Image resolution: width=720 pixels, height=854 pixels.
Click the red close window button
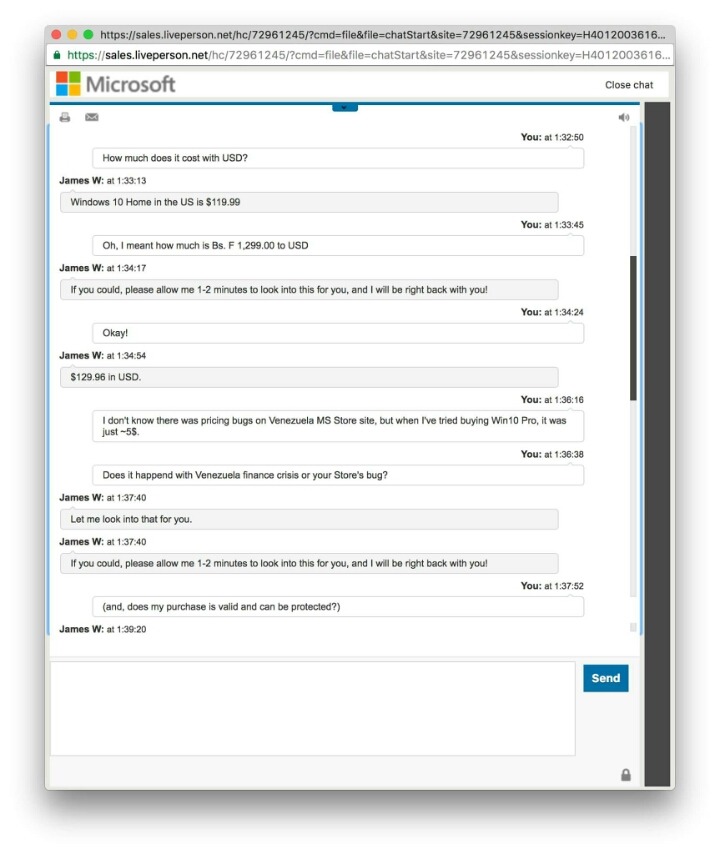pyautogui.click(x=56, y=34)
